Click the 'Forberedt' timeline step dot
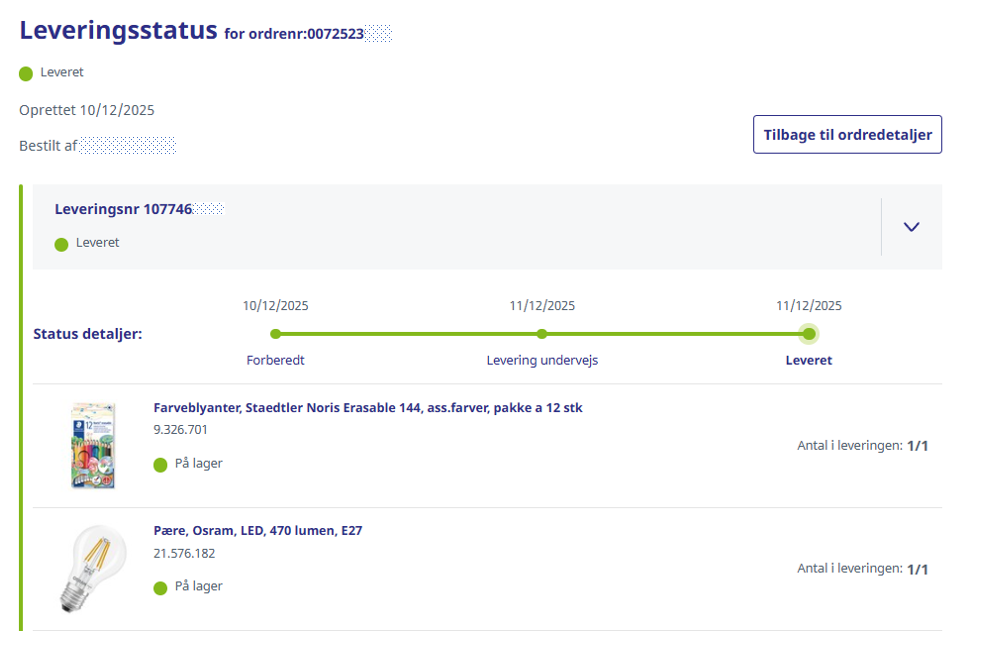This screenshot has width=1007, height=653. (x=276, y=334)
